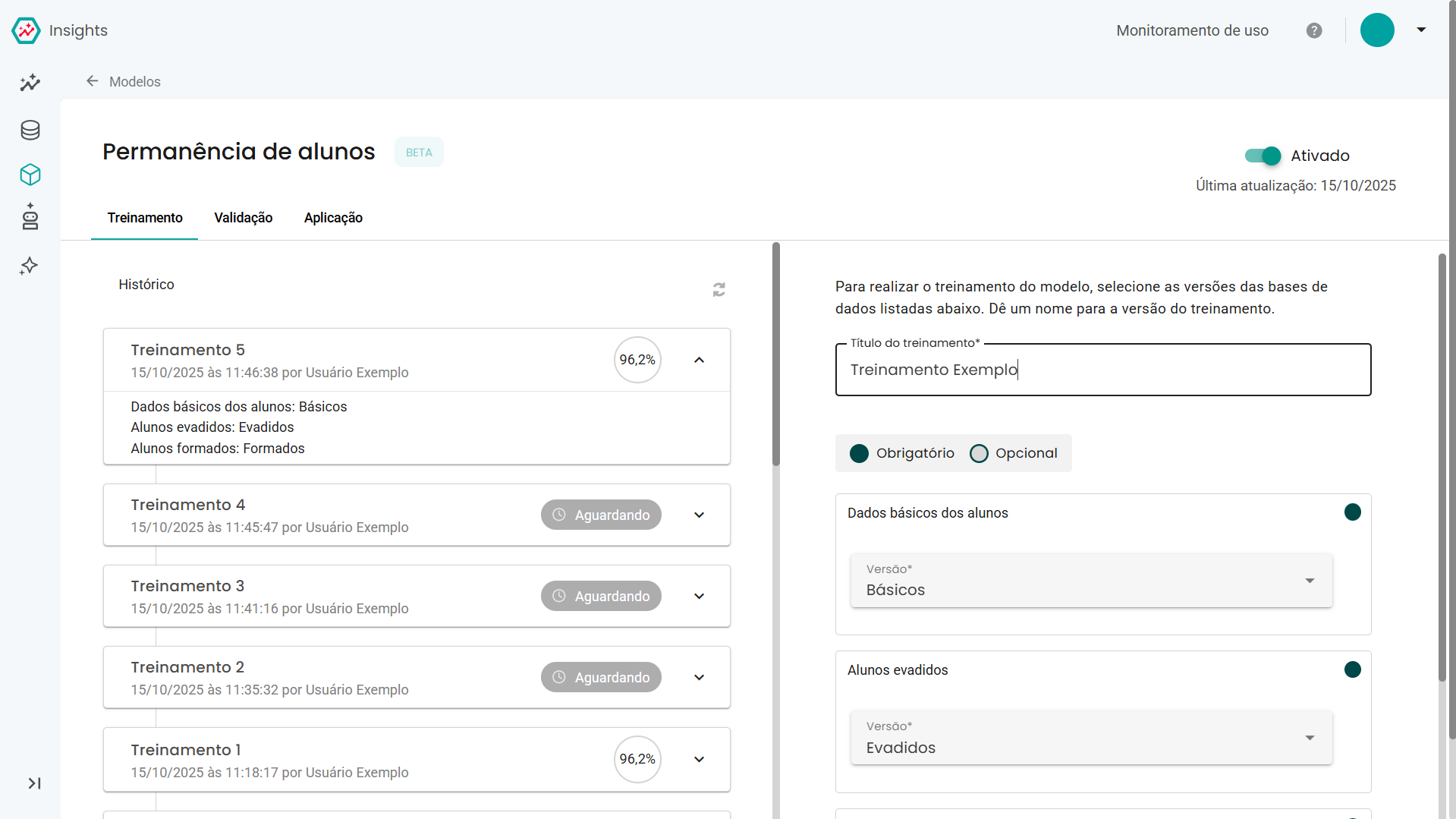Screen dimensions: 1456x819
Task: Open the analytics sparkle chart sidebar icon
Action: pyautogui.click(x=30, y=83)
